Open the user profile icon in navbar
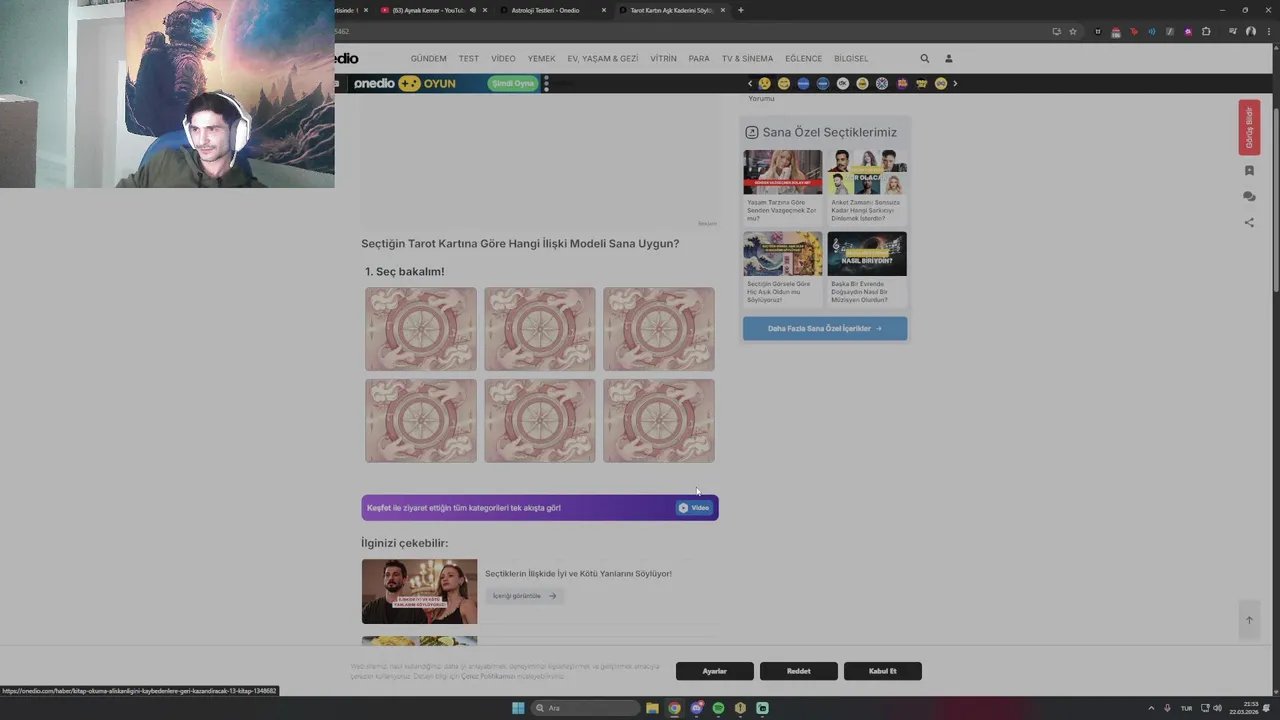Viewport: 1280px width, 720px height. (949, 59)
